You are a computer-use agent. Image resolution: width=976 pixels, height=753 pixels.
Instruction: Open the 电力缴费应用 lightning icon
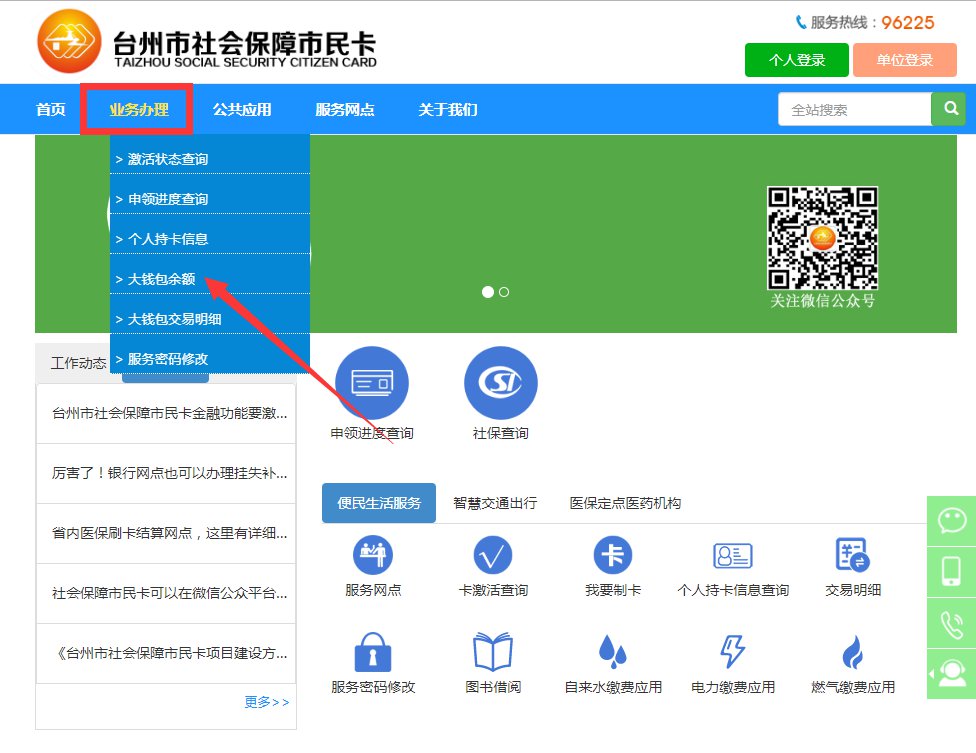[733, 652]
